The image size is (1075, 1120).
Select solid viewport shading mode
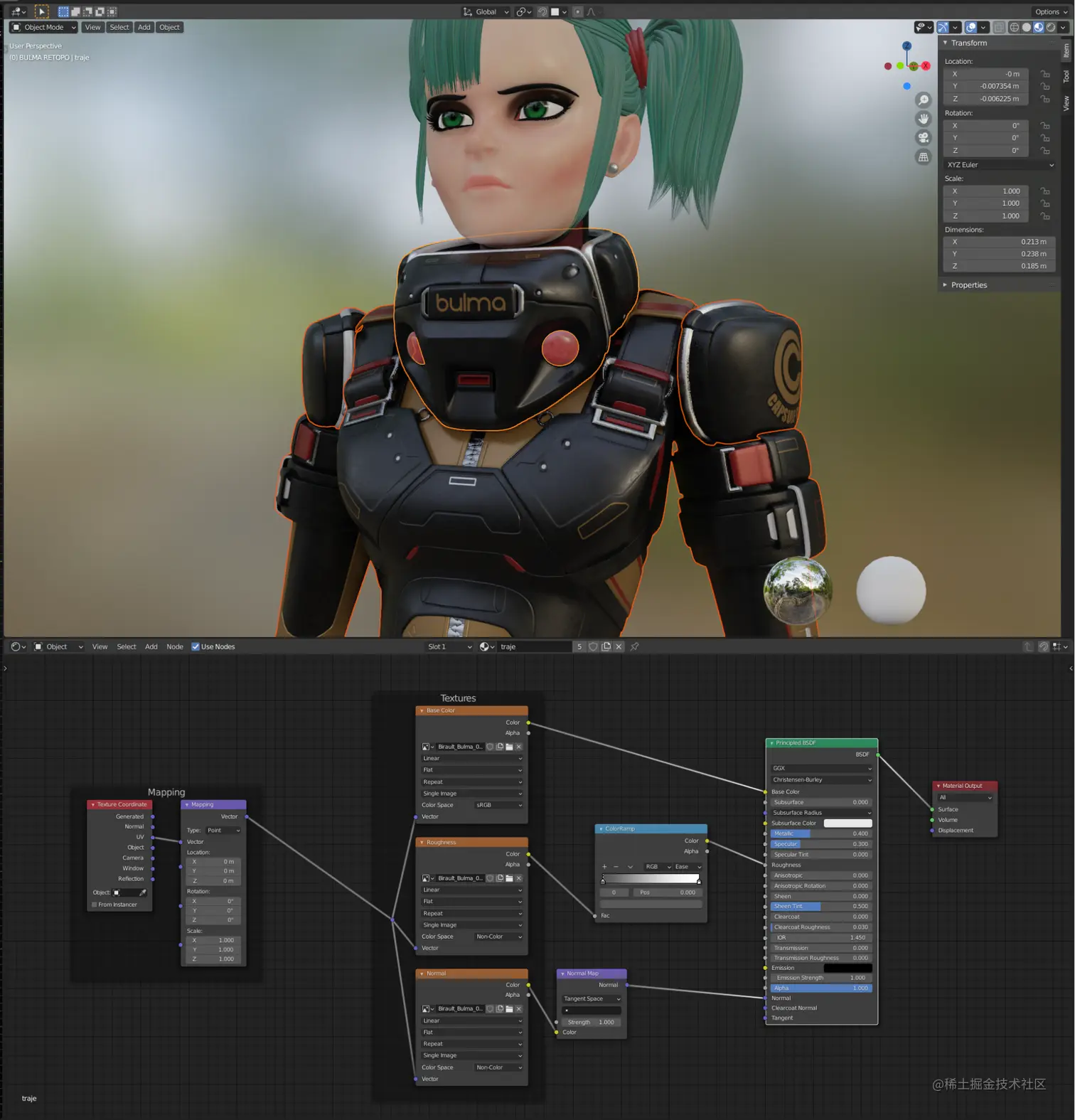coord(1027,27)
